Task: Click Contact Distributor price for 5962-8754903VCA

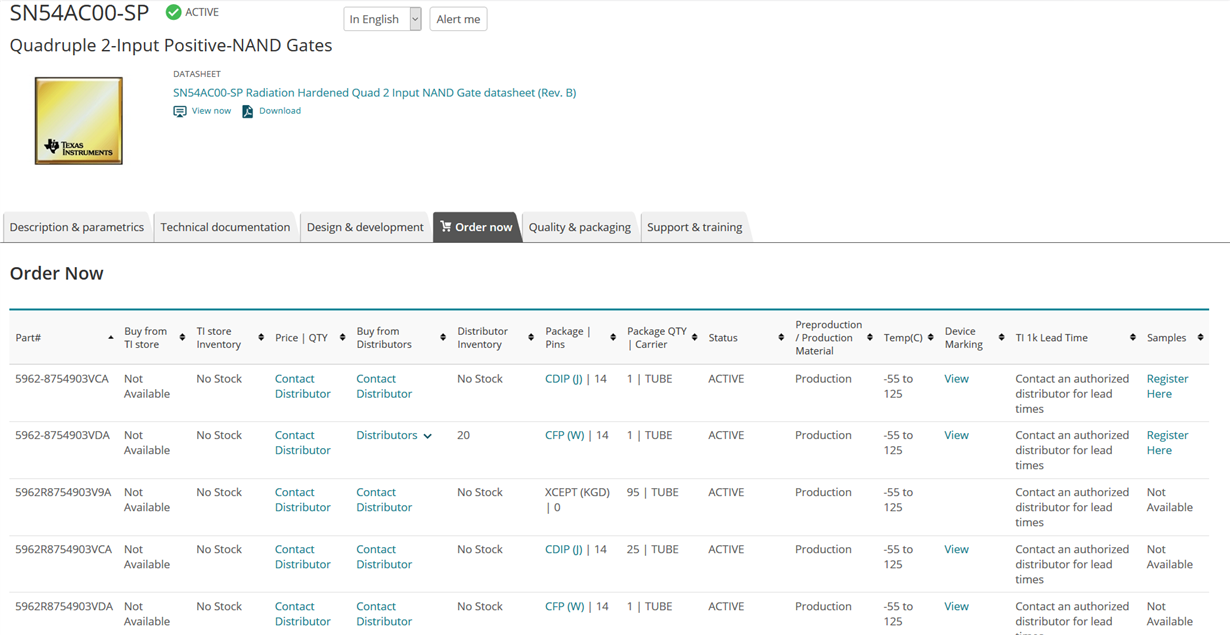Action: (x=302, y=386)
